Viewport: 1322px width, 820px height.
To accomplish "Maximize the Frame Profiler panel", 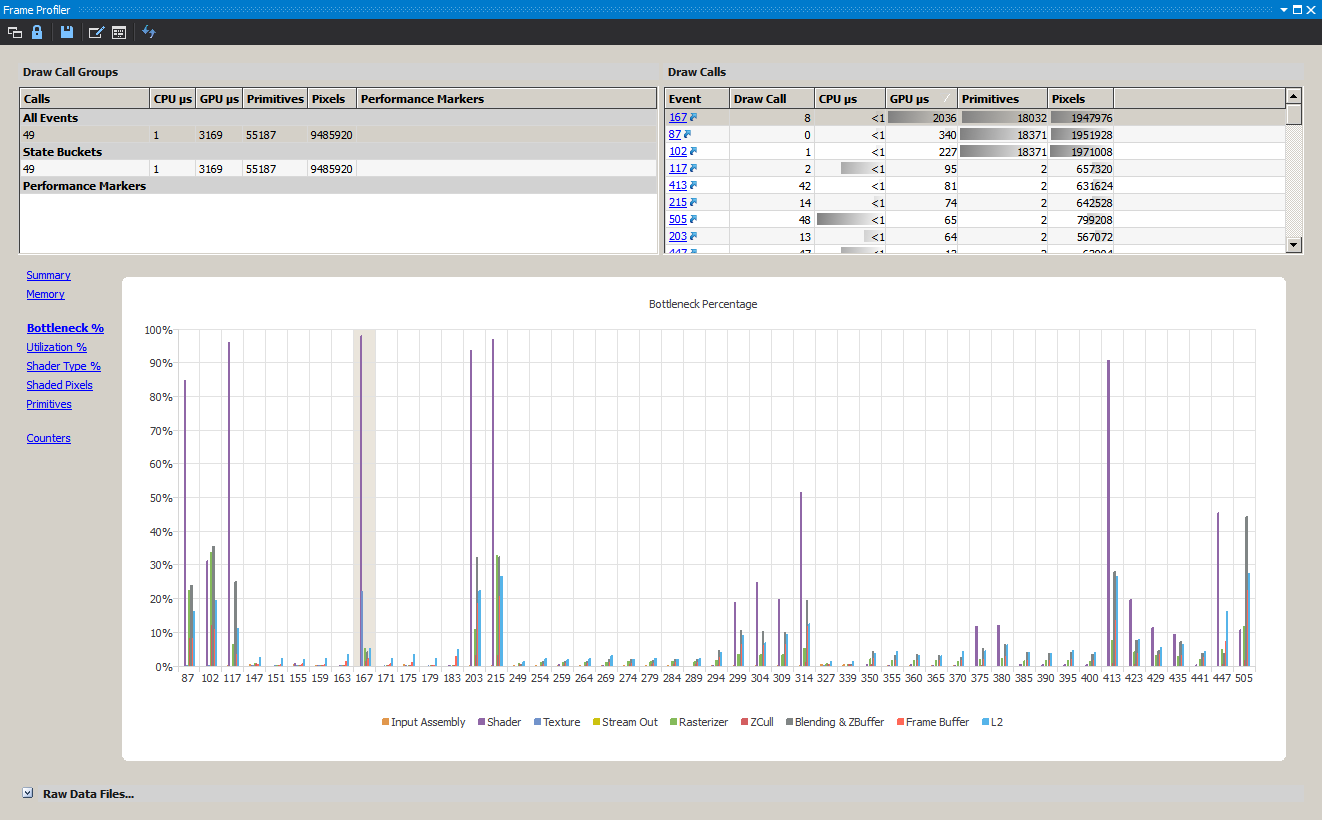I will (1297, 9).
